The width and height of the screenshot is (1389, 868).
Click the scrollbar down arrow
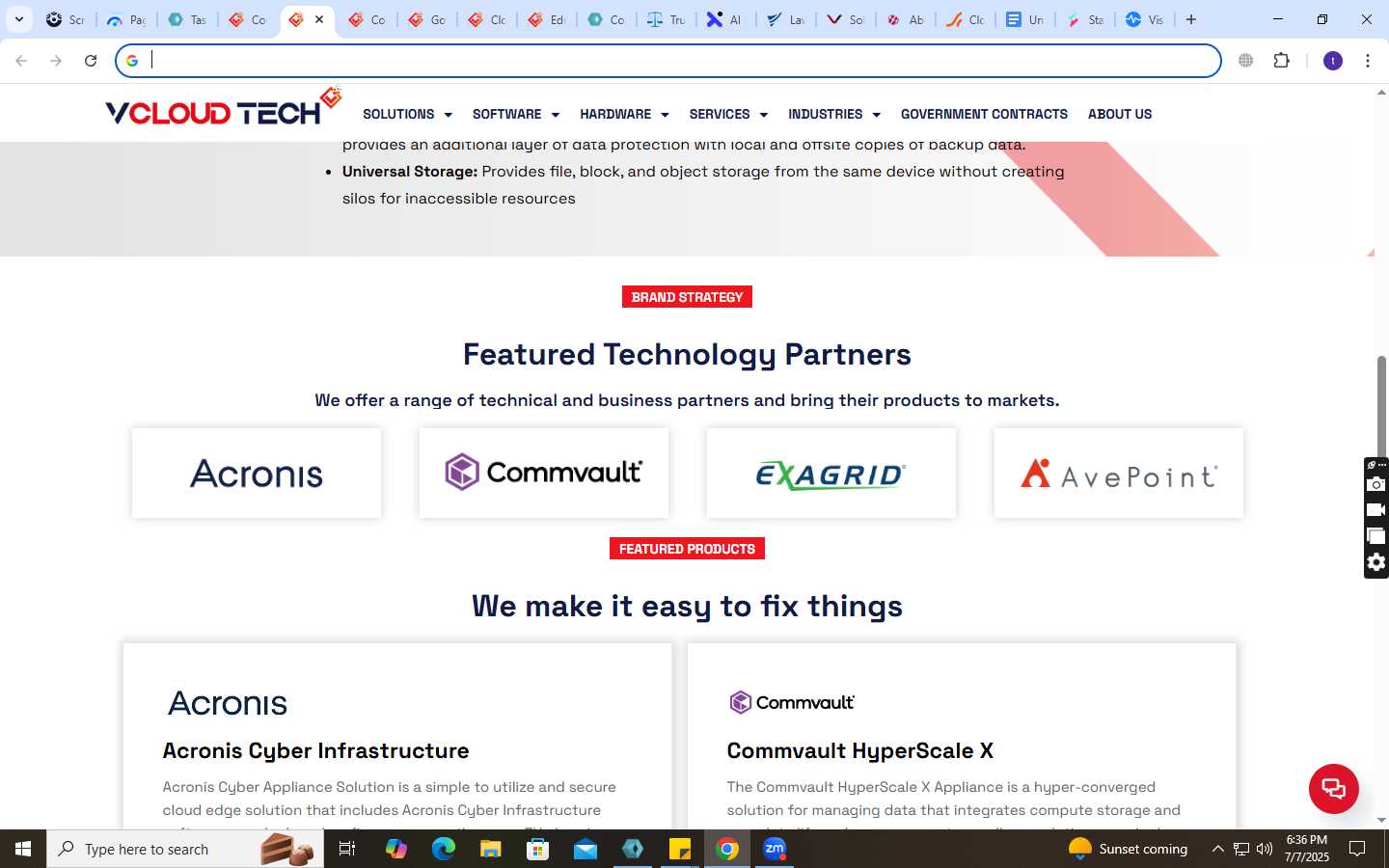click(1381, 820)
